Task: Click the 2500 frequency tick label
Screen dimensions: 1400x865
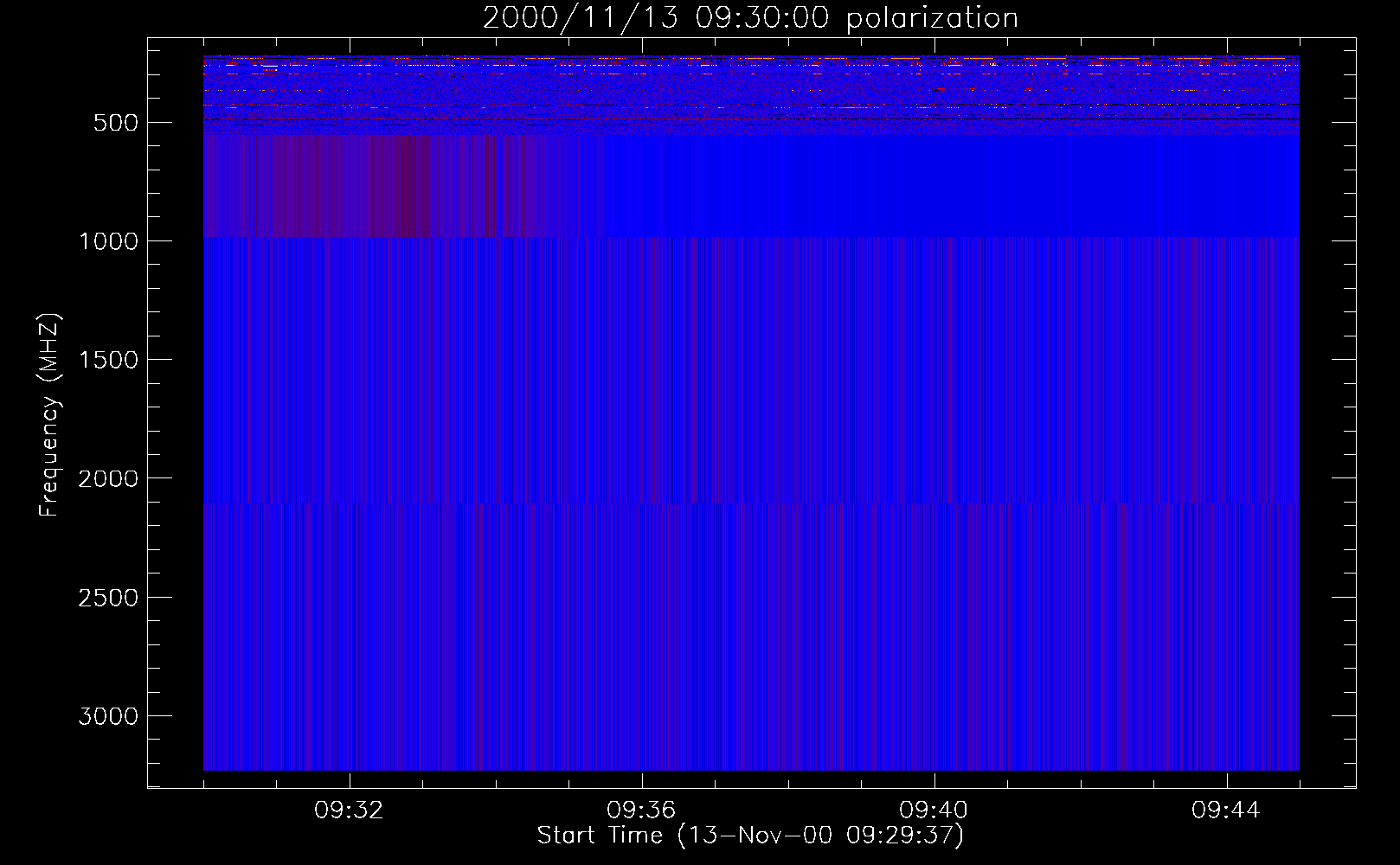Action: click(x=108, y=598)
